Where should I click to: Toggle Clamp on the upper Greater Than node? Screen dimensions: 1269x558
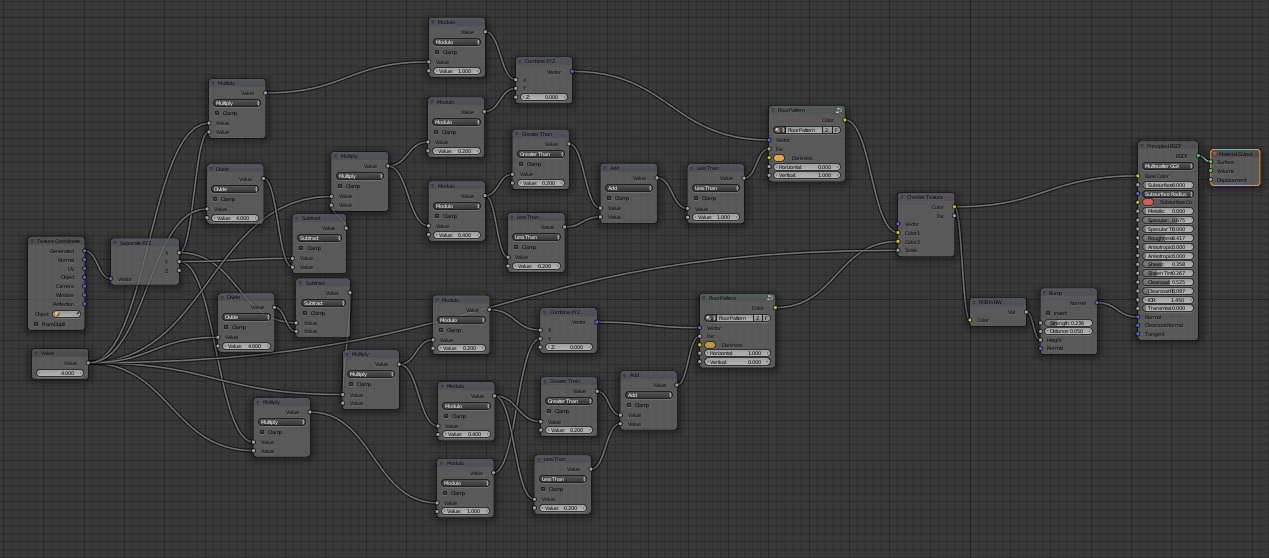point(522,164)
